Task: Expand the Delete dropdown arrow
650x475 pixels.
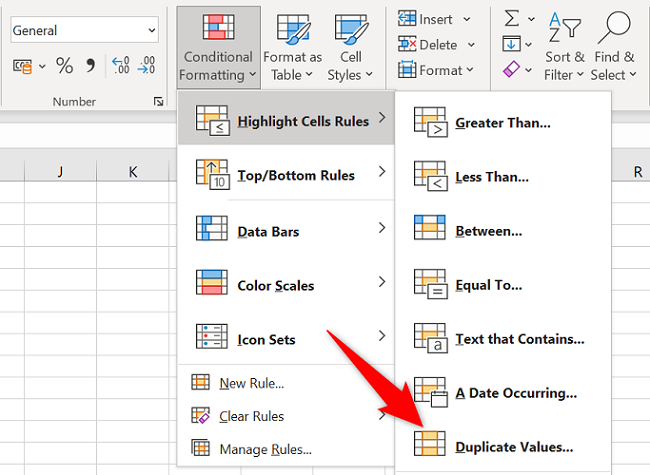Action: (471, 44)
